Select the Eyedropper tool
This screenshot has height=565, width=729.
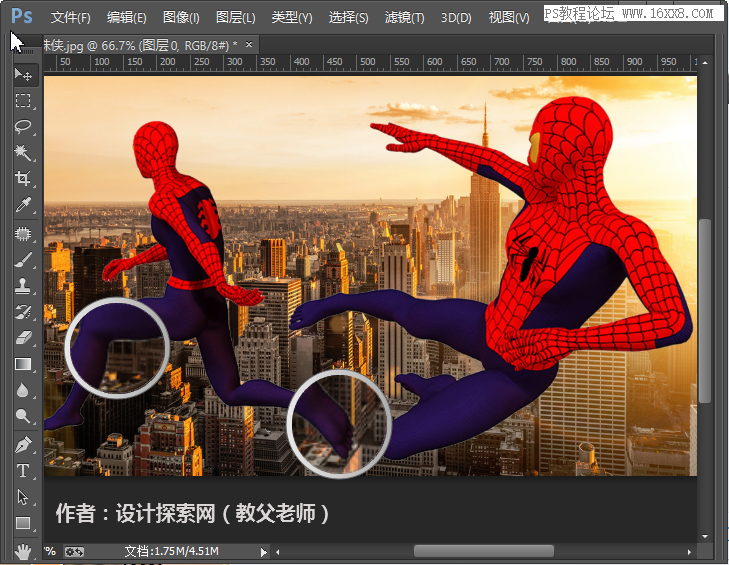click(x=23, y=204)
